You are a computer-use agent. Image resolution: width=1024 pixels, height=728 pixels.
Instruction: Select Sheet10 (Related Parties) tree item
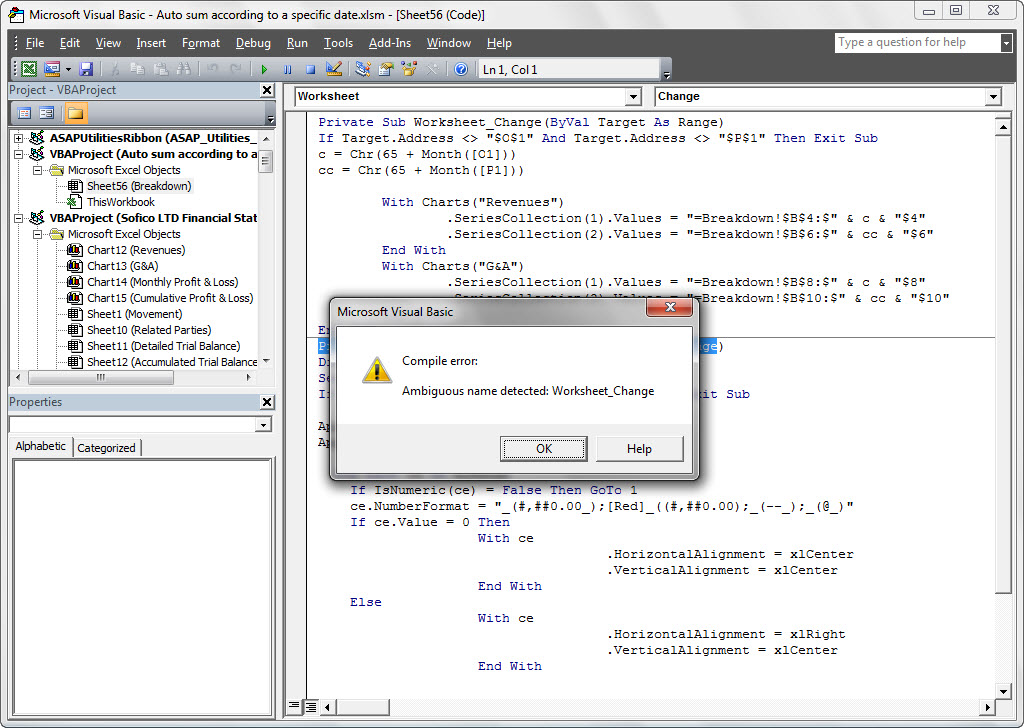[x=149, y=330]
